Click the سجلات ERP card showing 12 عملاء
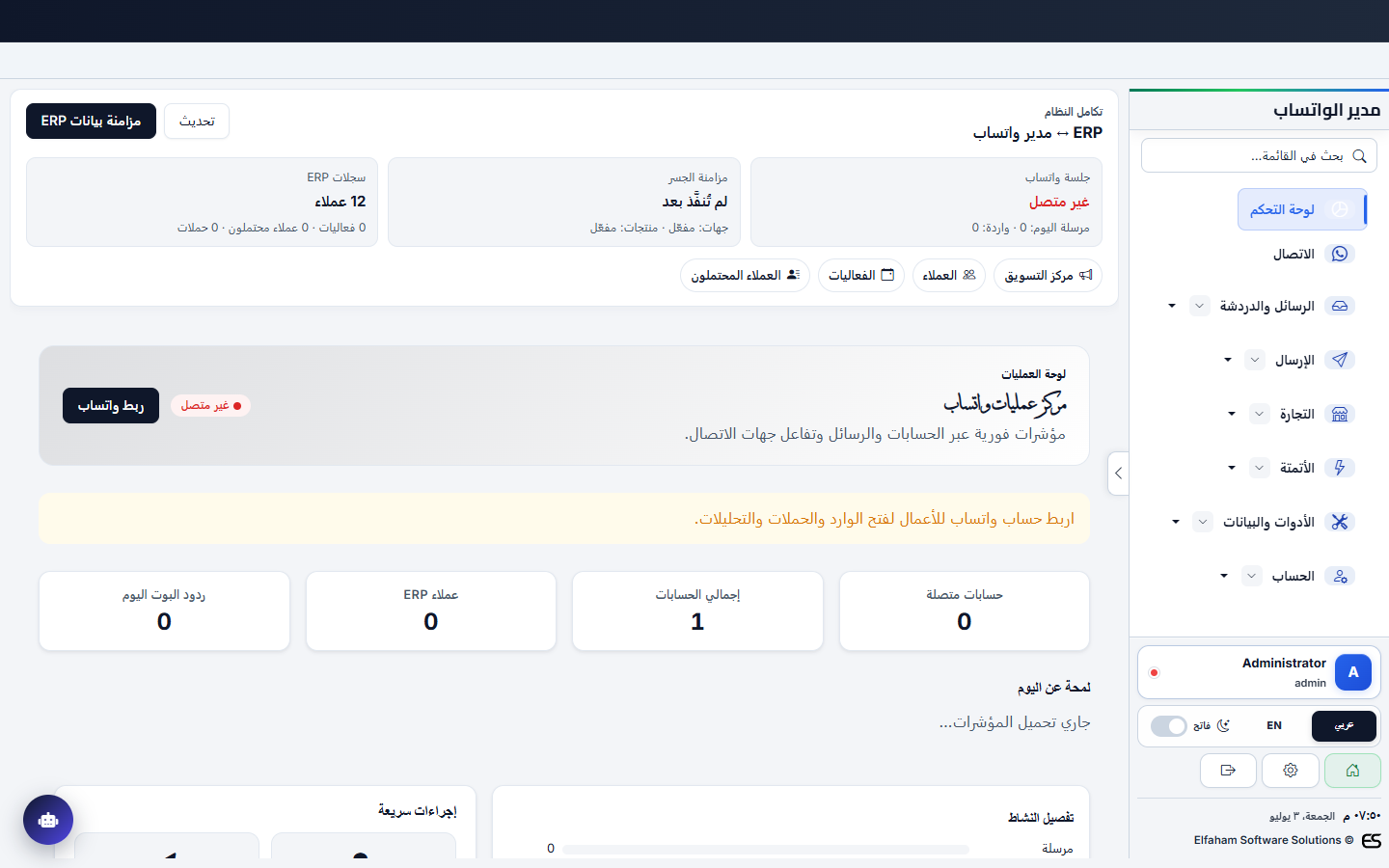1389x868 pixels. pyautogui.click(x=202, y=202)
